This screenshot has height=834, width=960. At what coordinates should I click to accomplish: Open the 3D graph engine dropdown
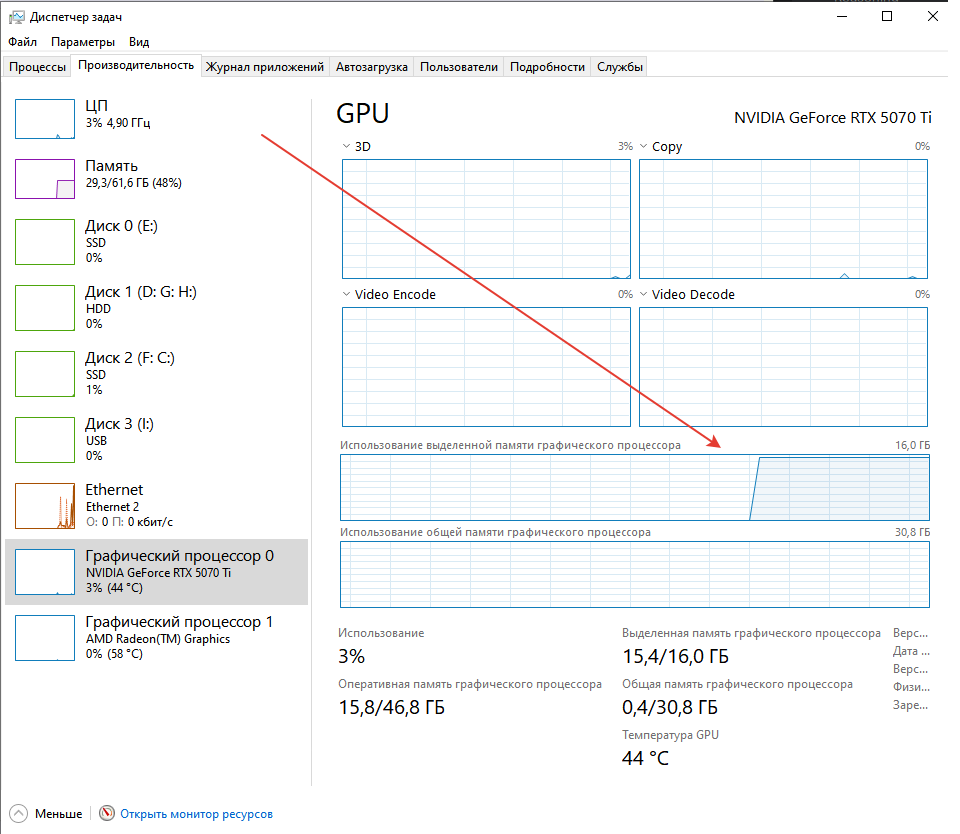click(x=346, y=146)
